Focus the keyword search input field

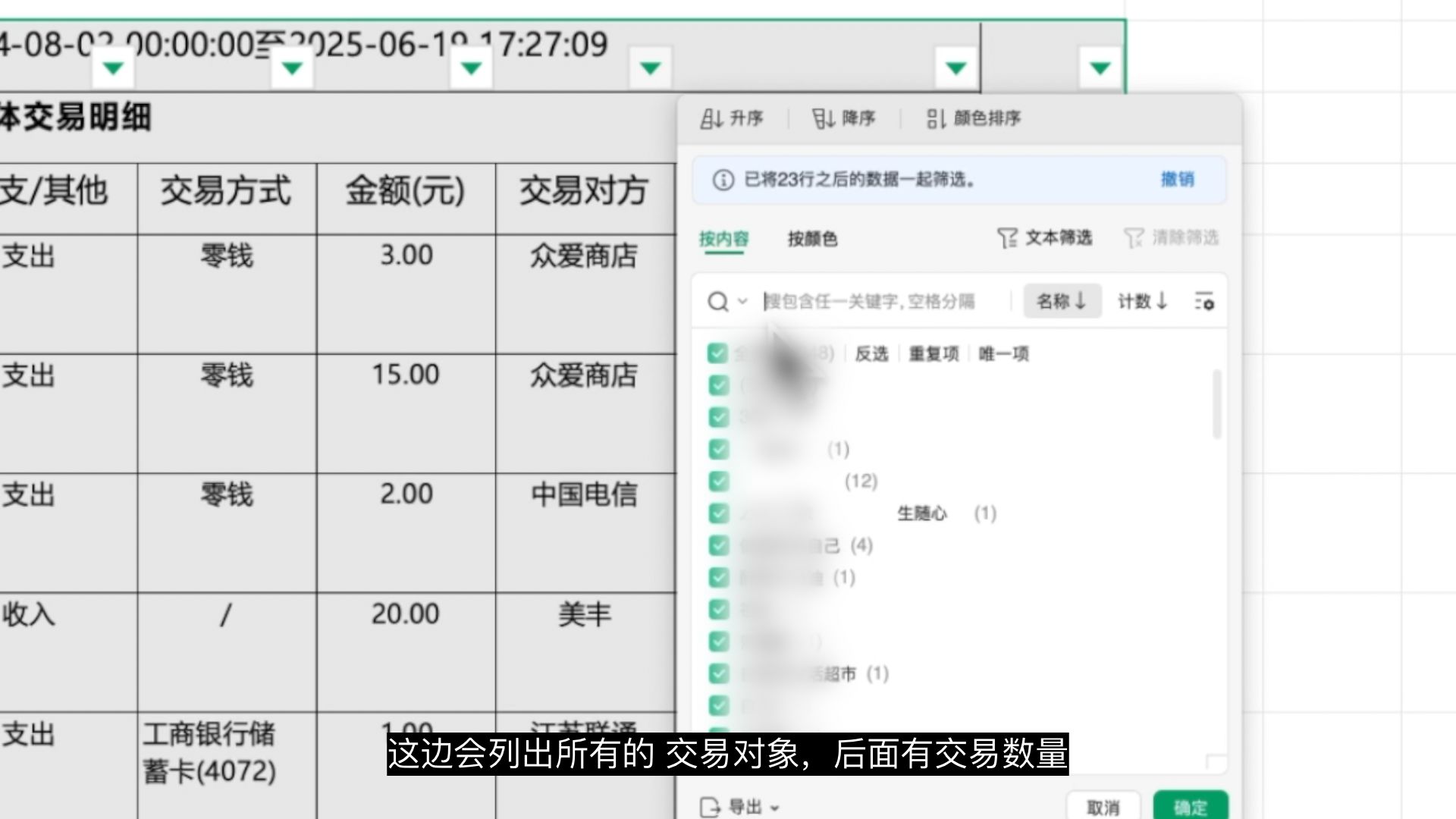pos(884,302)
